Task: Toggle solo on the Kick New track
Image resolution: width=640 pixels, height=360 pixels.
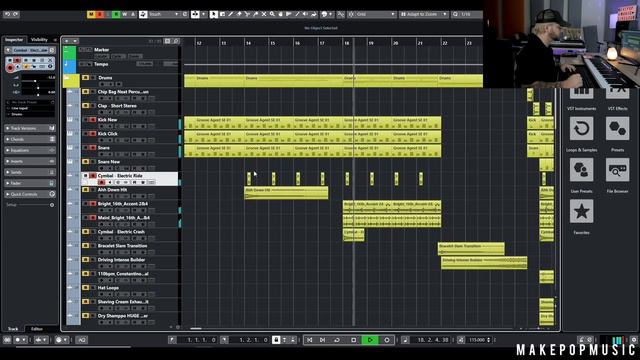Action: coord(93,120)
